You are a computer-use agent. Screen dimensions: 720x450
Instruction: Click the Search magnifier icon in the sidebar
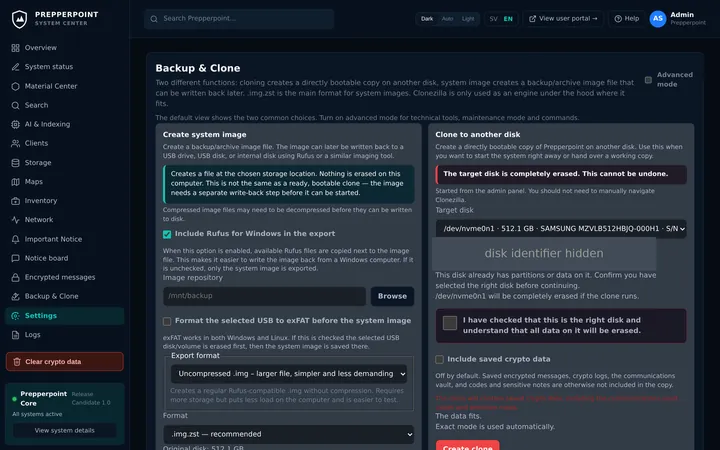tap(15, 105)
